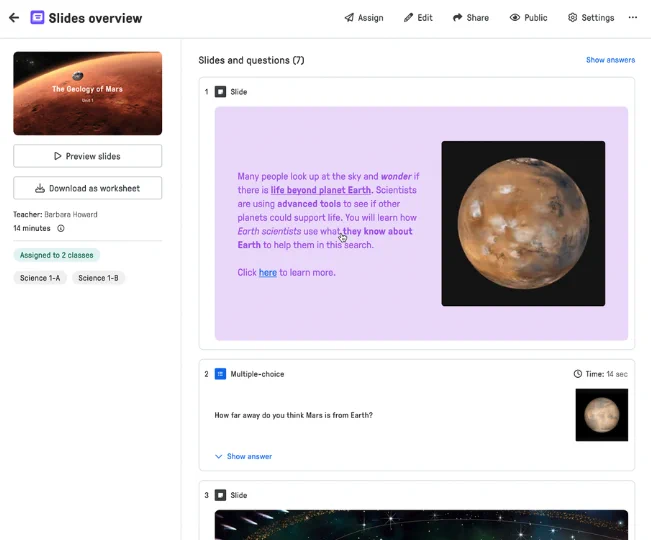Open the three-dot more options menu
Image resolution: width=651 pixels, height=540 pixels.
pyautogui.click(x=633, y=17)
